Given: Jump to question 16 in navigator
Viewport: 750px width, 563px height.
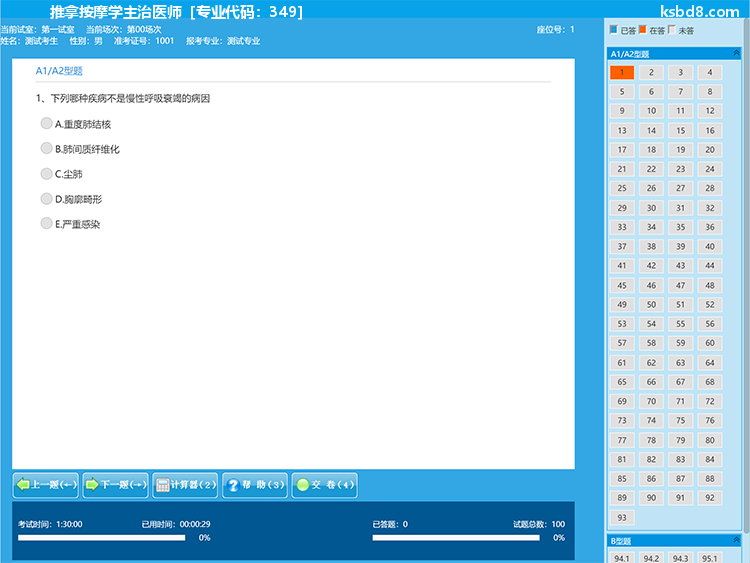Looking at the screenshot, I should 710,130.
